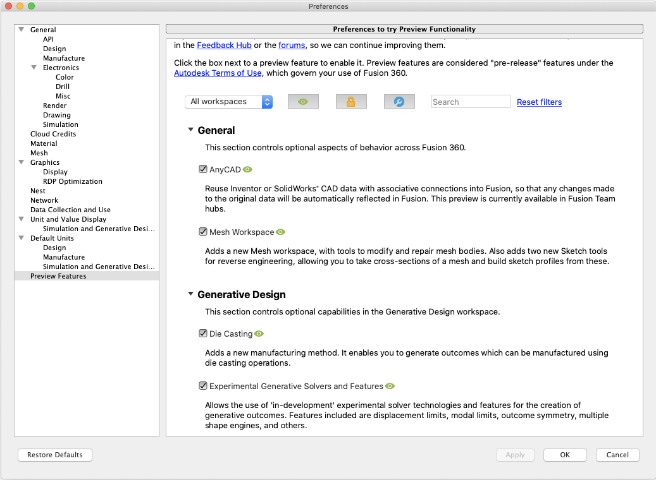
Task: Click the green eye filter button
Action: pos(303,102)
